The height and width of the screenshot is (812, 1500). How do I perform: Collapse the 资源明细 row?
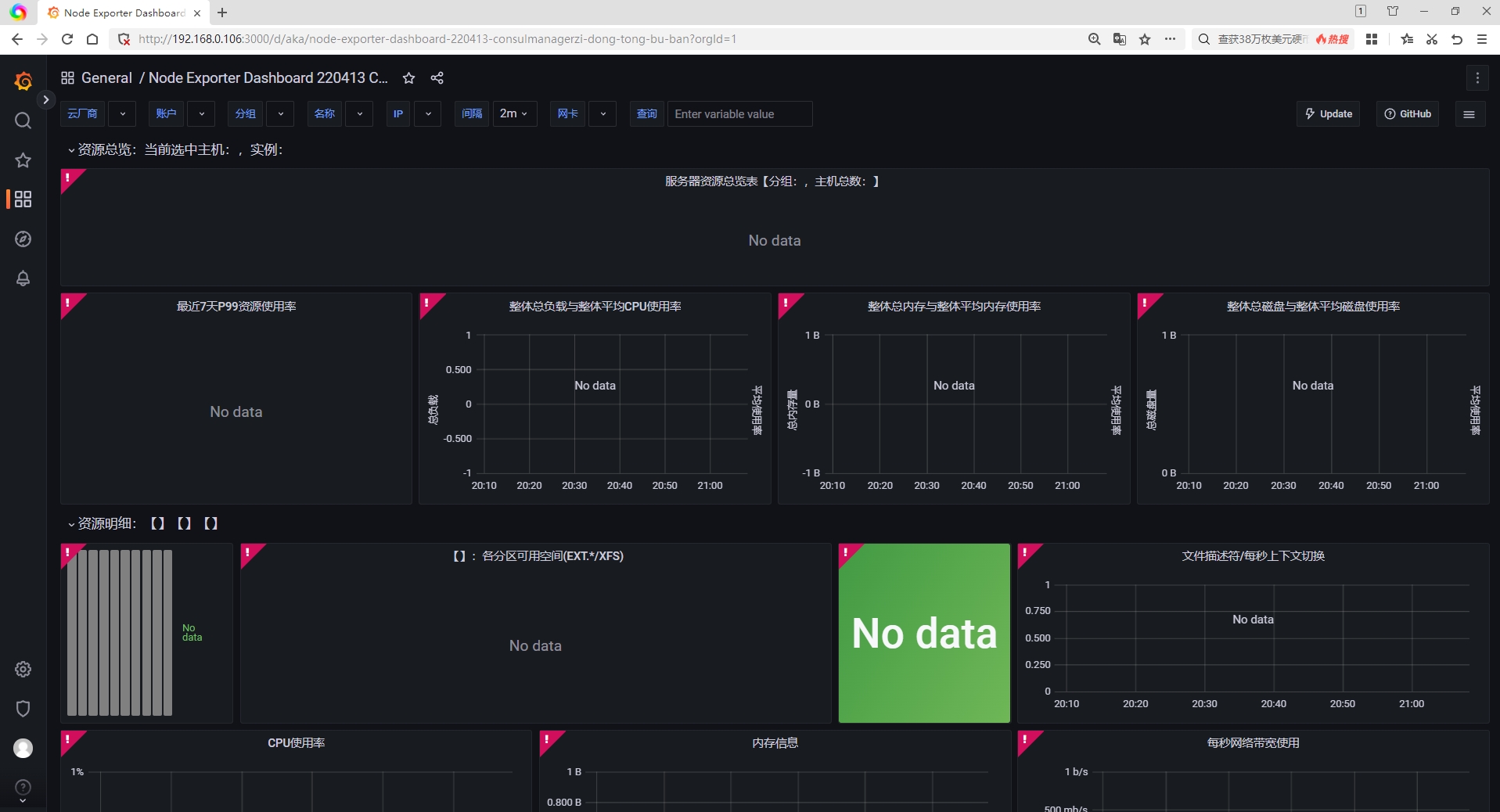[x=142, y=523]
